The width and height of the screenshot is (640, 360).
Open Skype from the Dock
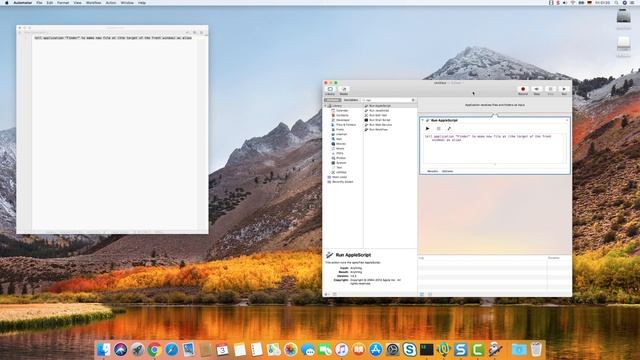click(409, 349)
